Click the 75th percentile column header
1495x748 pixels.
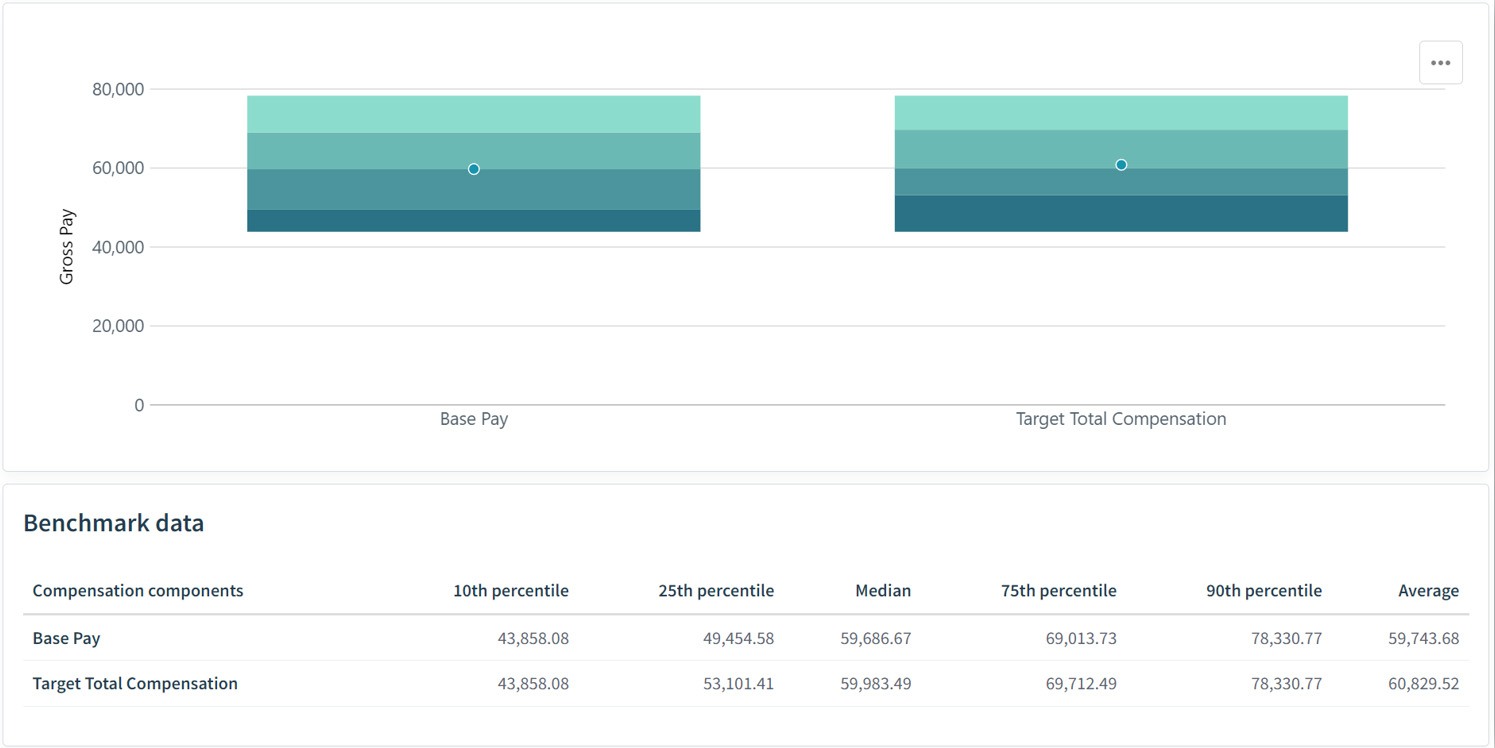(1058, 591)
